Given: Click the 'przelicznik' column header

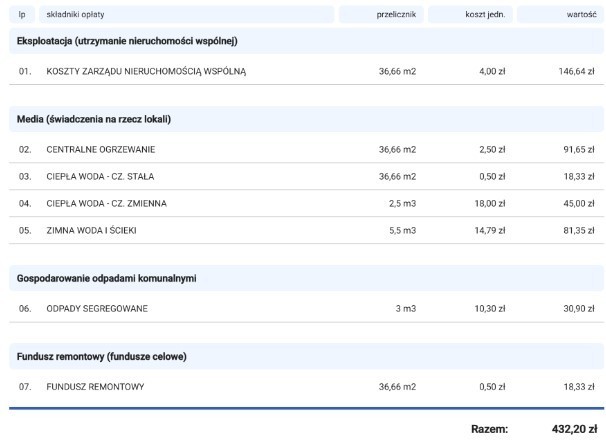Looking at the screenshot, I should (397, 15).
